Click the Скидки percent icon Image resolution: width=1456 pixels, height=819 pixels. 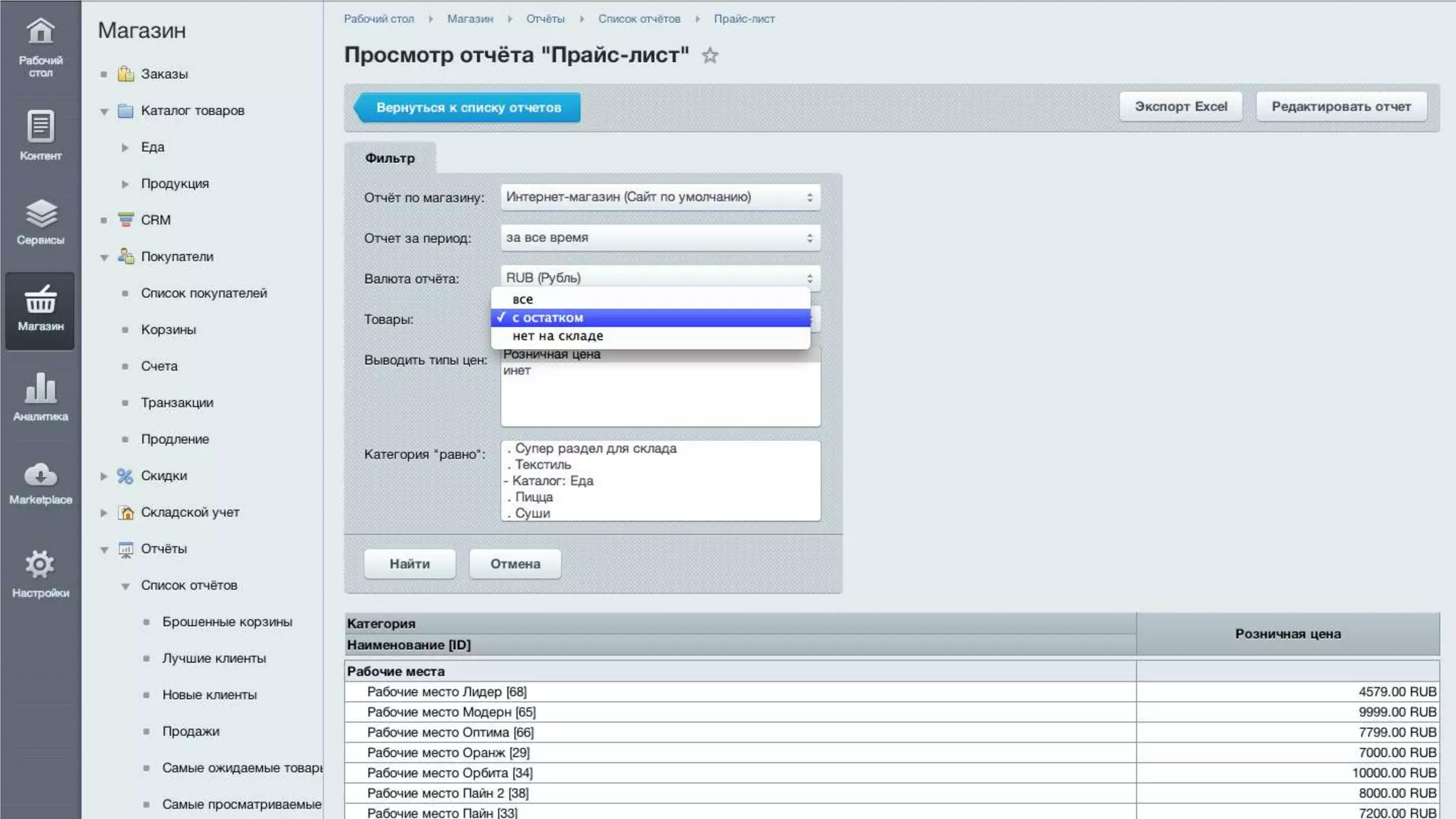[126, 476]
